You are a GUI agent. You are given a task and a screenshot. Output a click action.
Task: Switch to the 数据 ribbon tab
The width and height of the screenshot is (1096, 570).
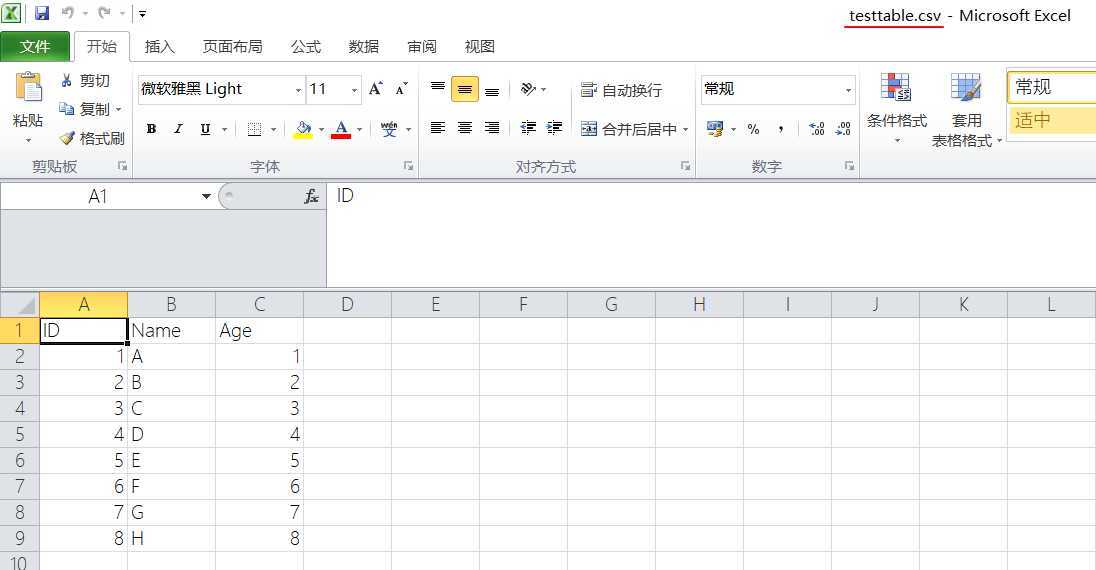(363, 46)
